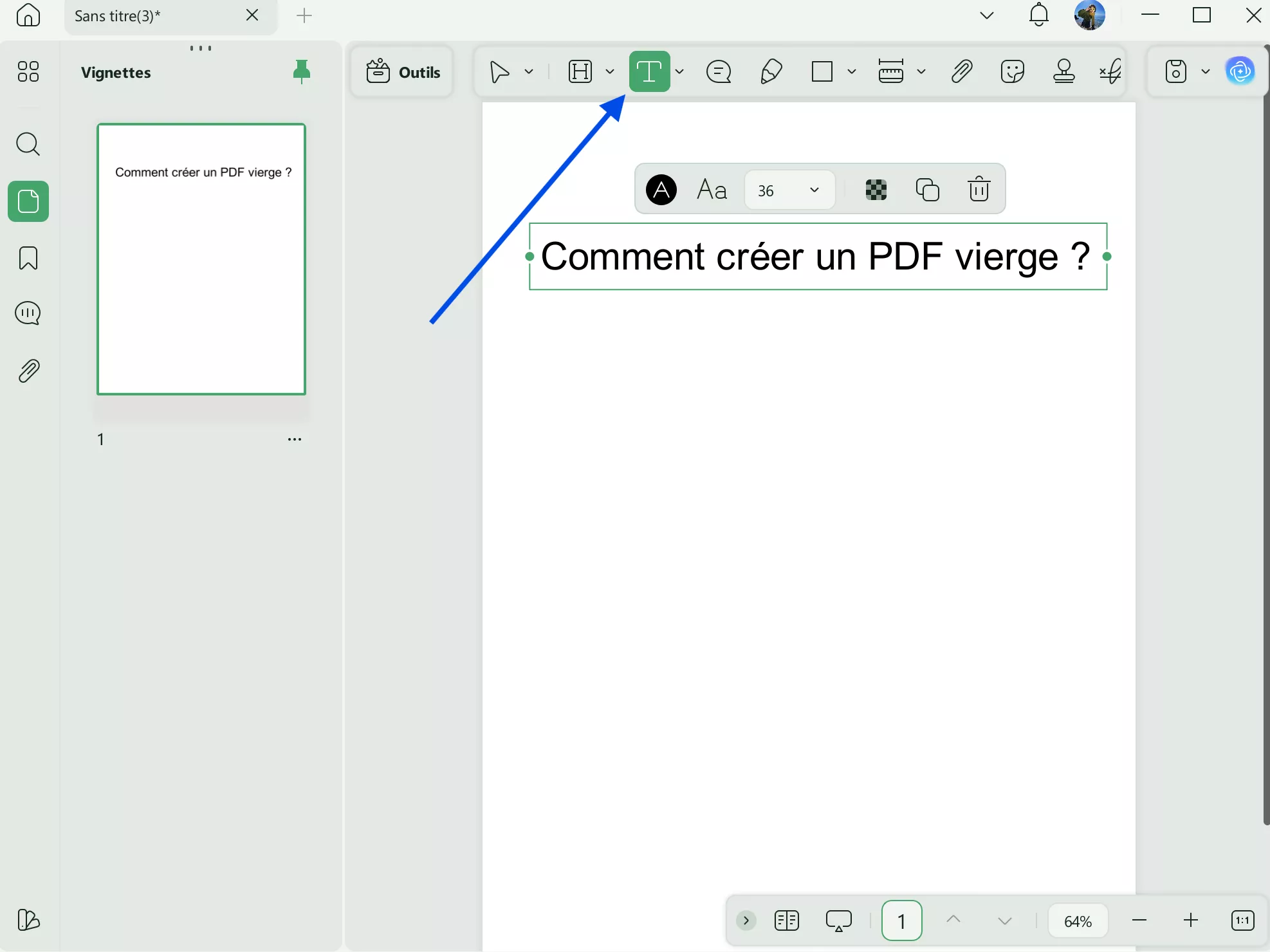
Task: Toggle the text tool button
Action: pyautogui.click(x=649, y=71)
